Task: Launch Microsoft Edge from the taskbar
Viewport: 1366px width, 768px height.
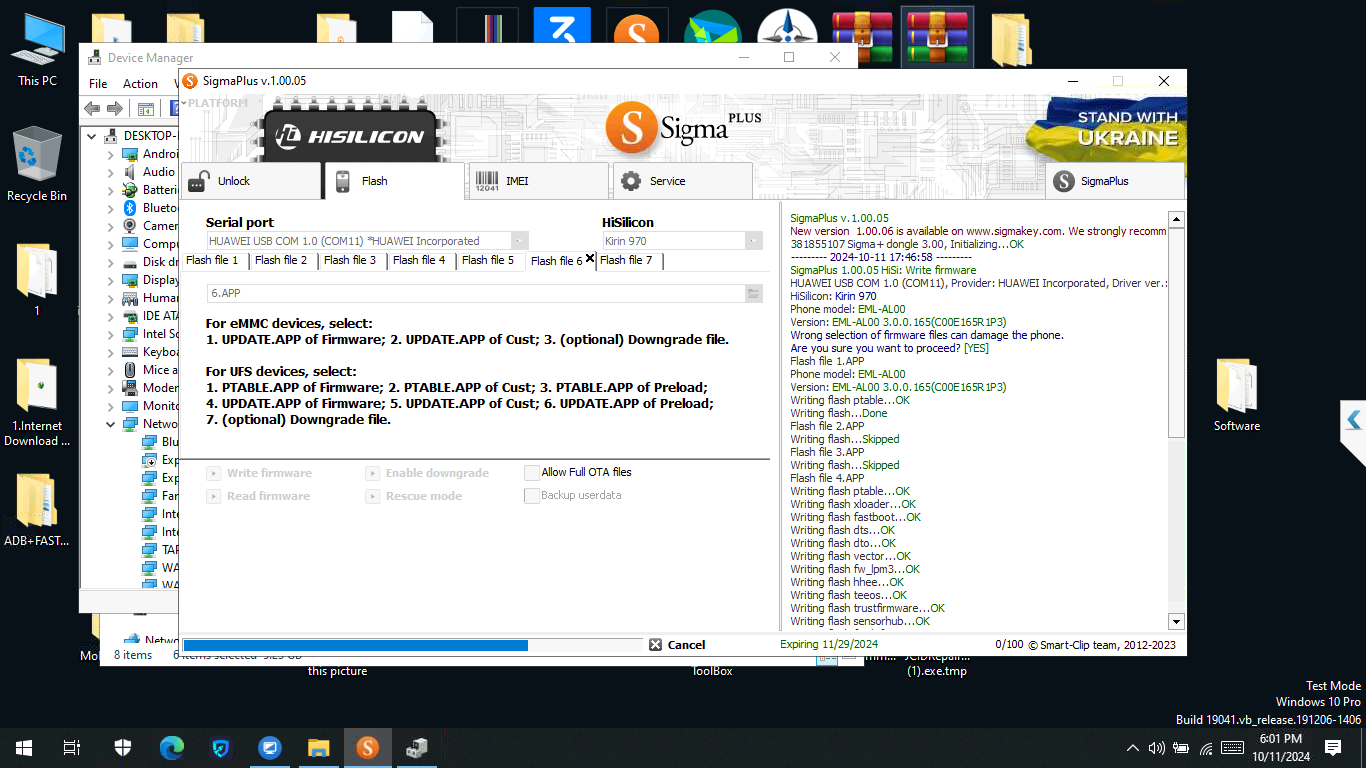Action: (x=171, y=747)
